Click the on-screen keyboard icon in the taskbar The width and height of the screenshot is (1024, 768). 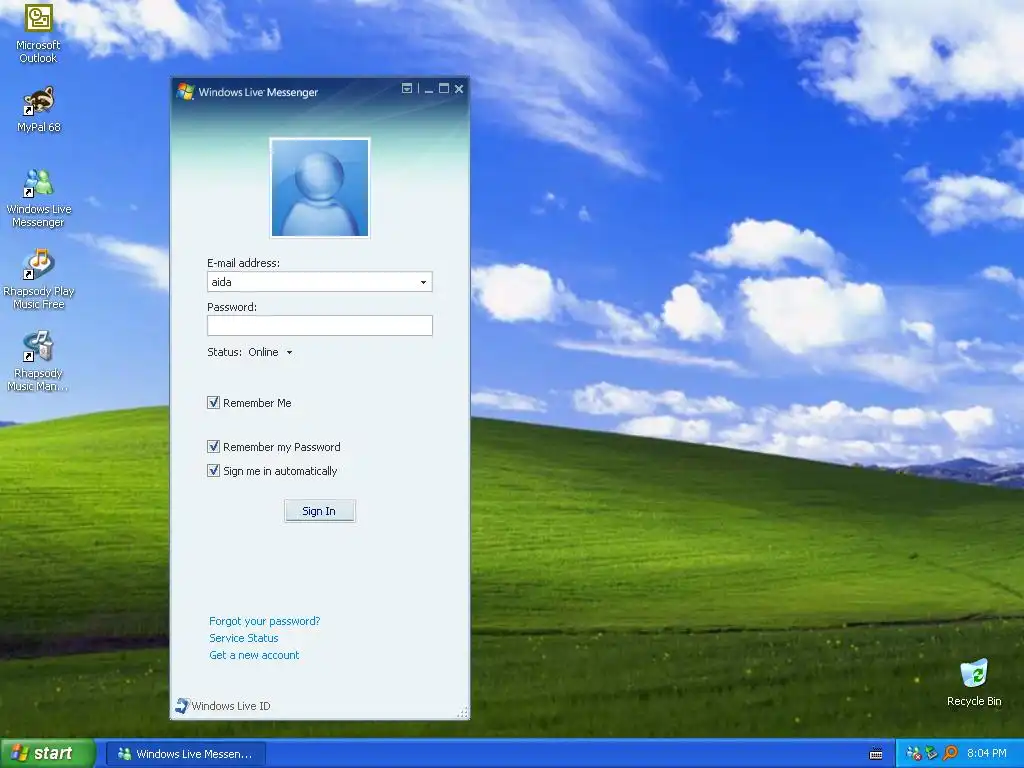876,754
